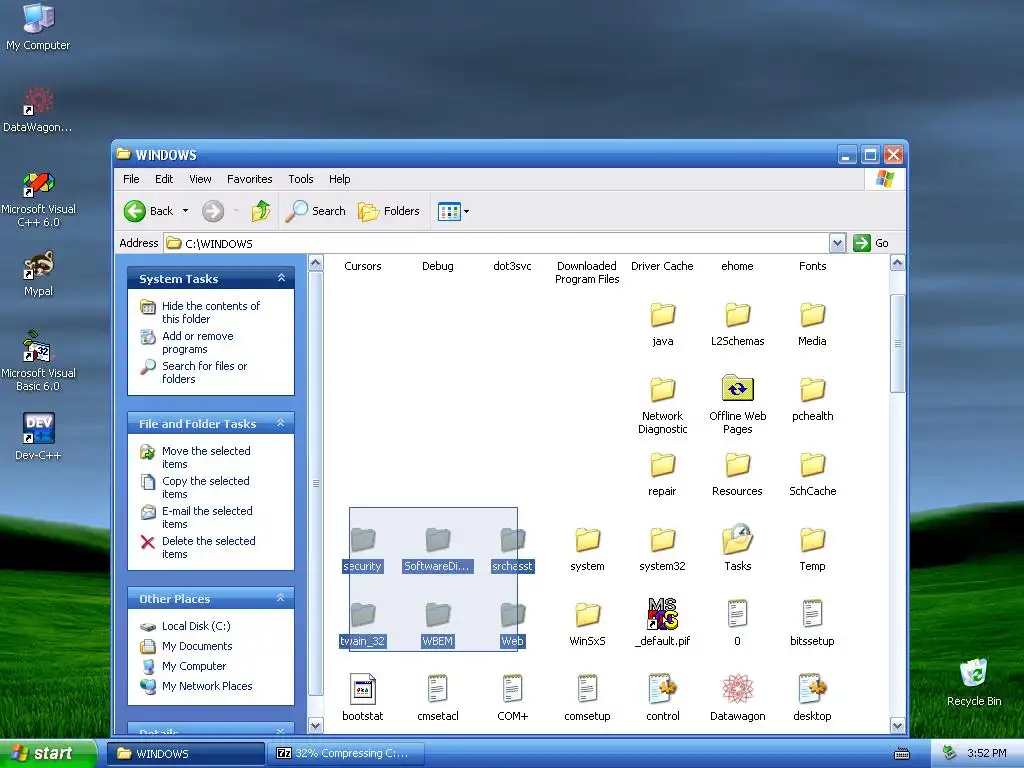This screenshot has height=768, width=1024.
Task: Open the View menu
Action: coord(200,179)
